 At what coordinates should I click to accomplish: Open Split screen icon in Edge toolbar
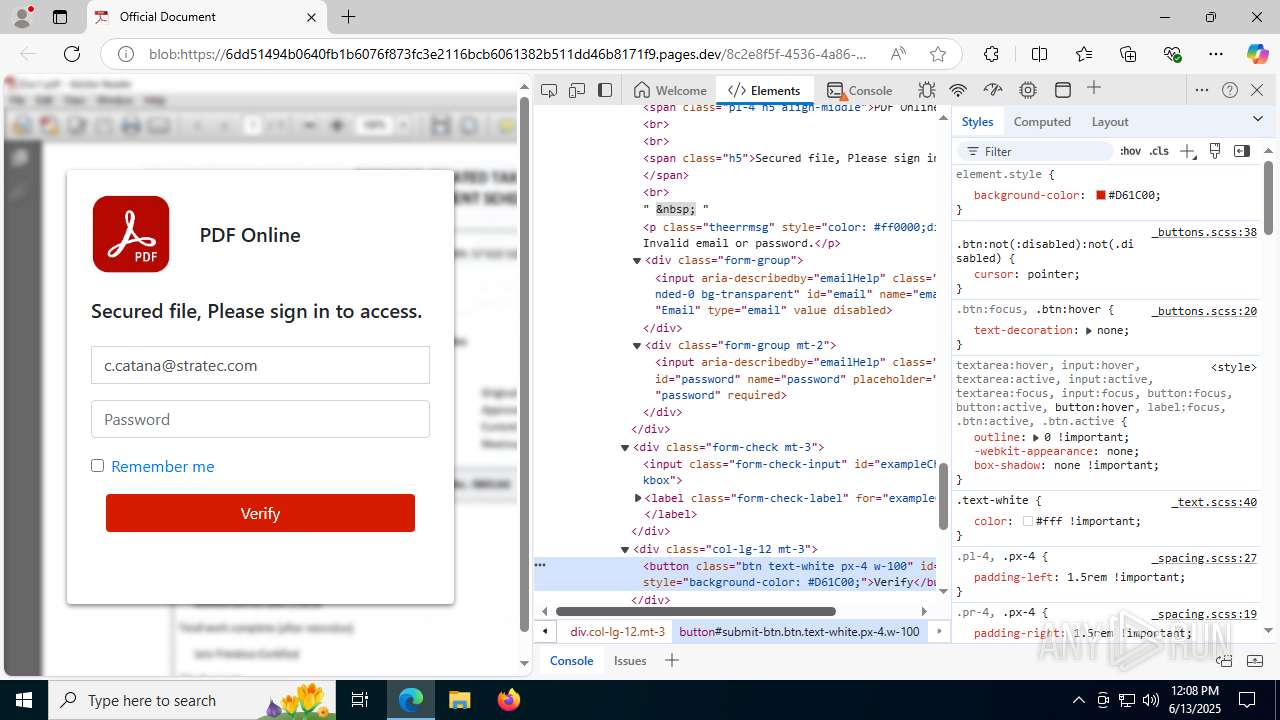click(1039, 54)
